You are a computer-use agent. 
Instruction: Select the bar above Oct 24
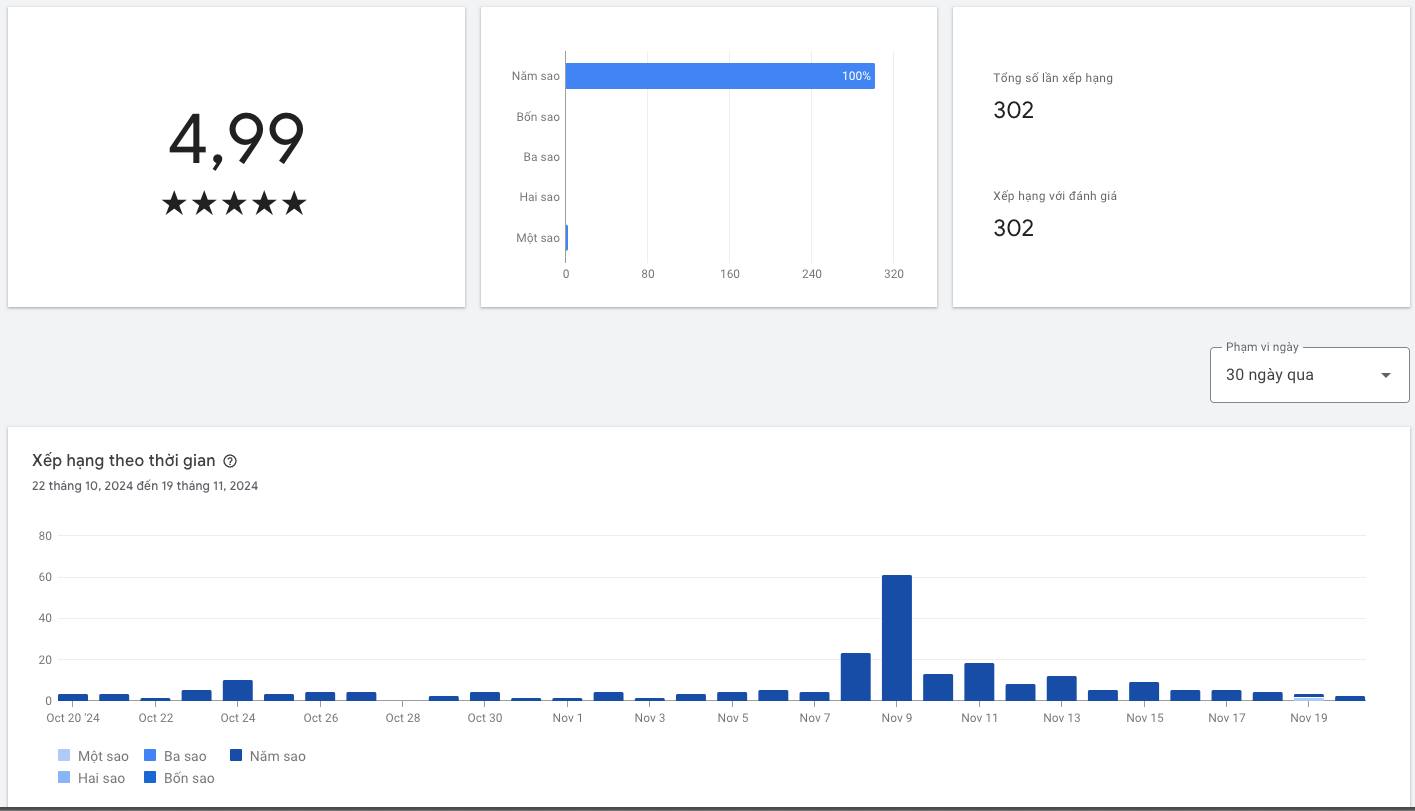point(238,690)
